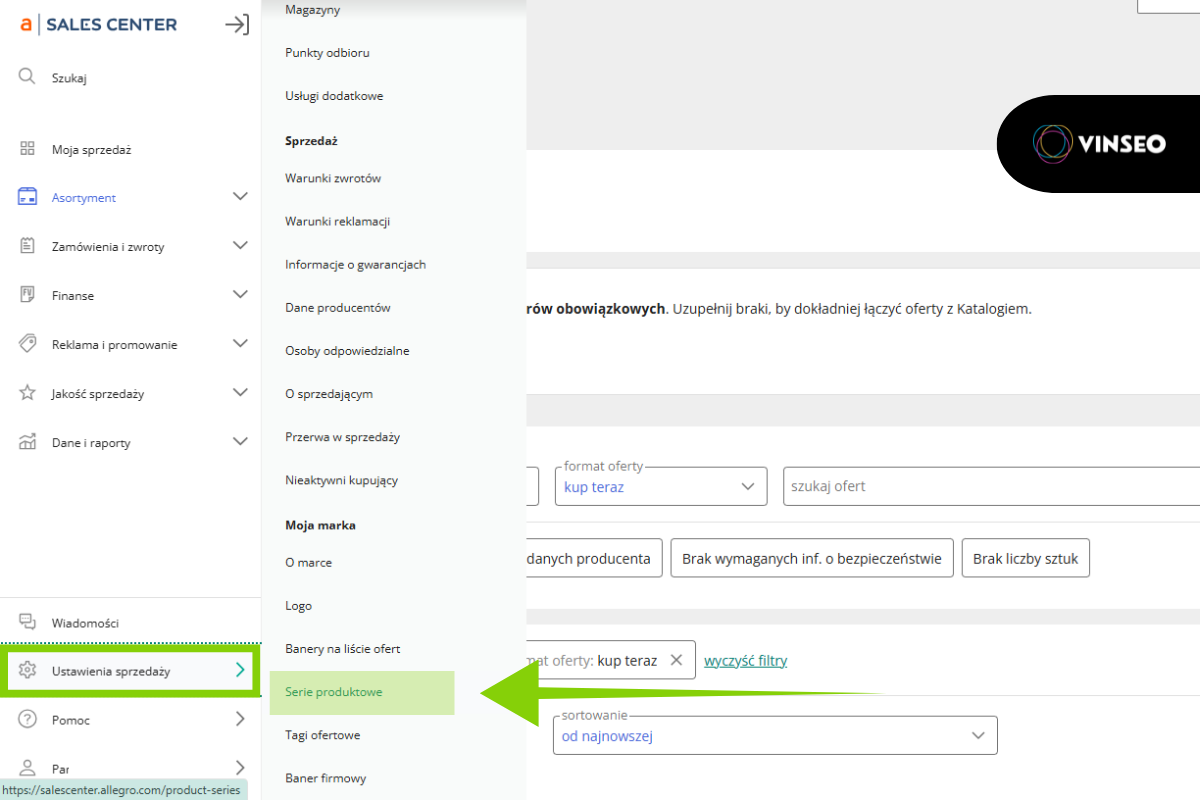Remove the kup teraz filter chip
Image resolution: width=1200 pixels, height=800 pixels.
676,660
